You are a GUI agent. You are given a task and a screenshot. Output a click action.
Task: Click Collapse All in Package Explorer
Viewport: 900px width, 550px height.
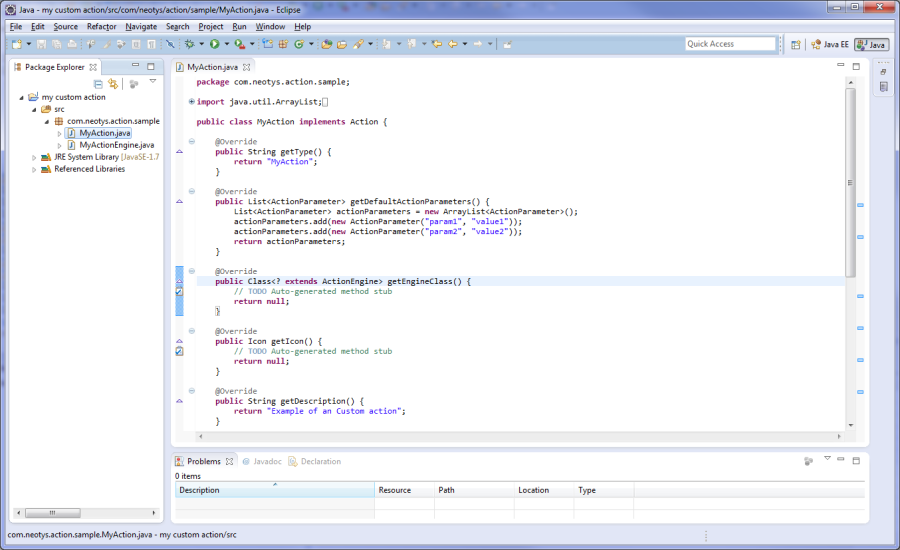98,84
